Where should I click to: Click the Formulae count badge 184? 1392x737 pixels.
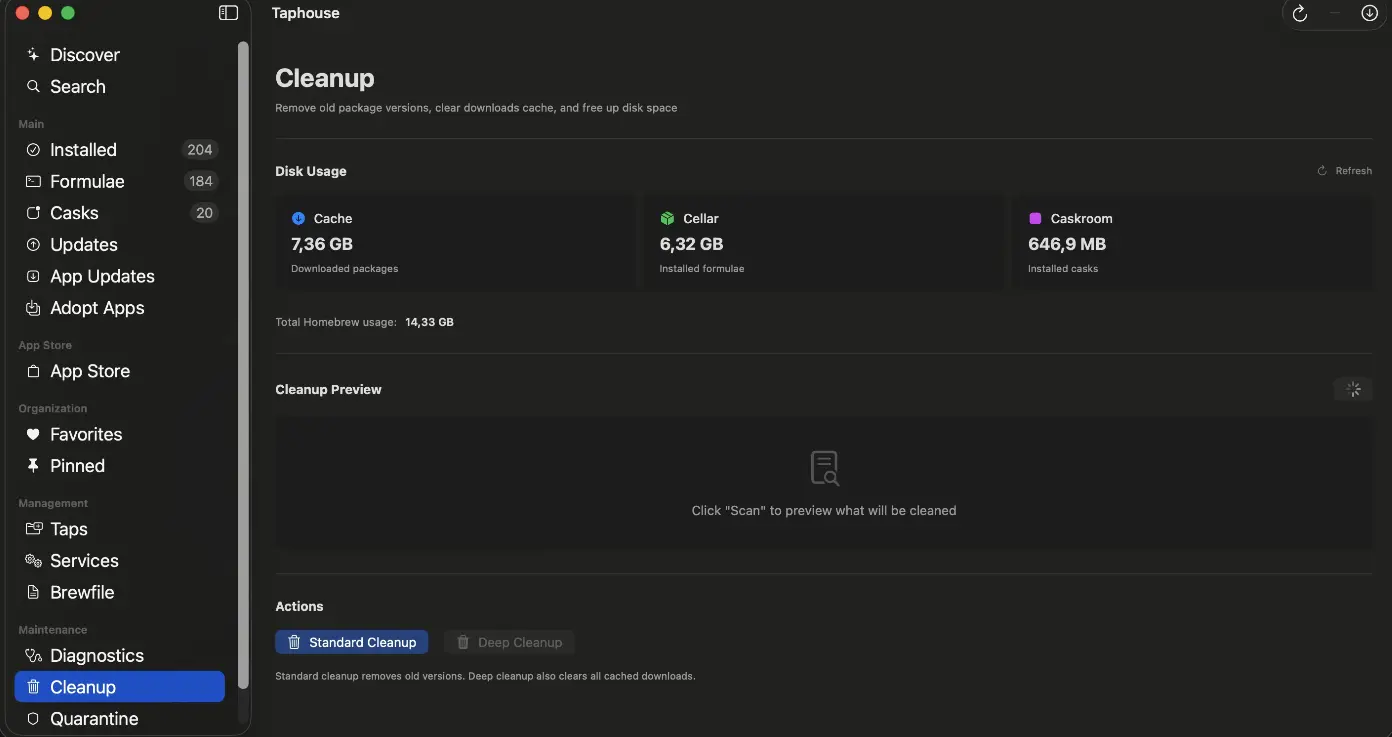pyautogui.click(x=201, y=181)
